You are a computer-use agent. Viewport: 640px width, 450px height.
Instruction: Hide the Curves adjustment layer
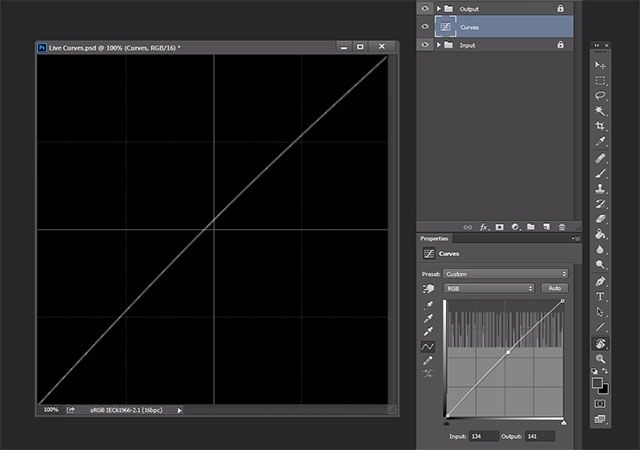pyautogui.click(x=425, y=27)
